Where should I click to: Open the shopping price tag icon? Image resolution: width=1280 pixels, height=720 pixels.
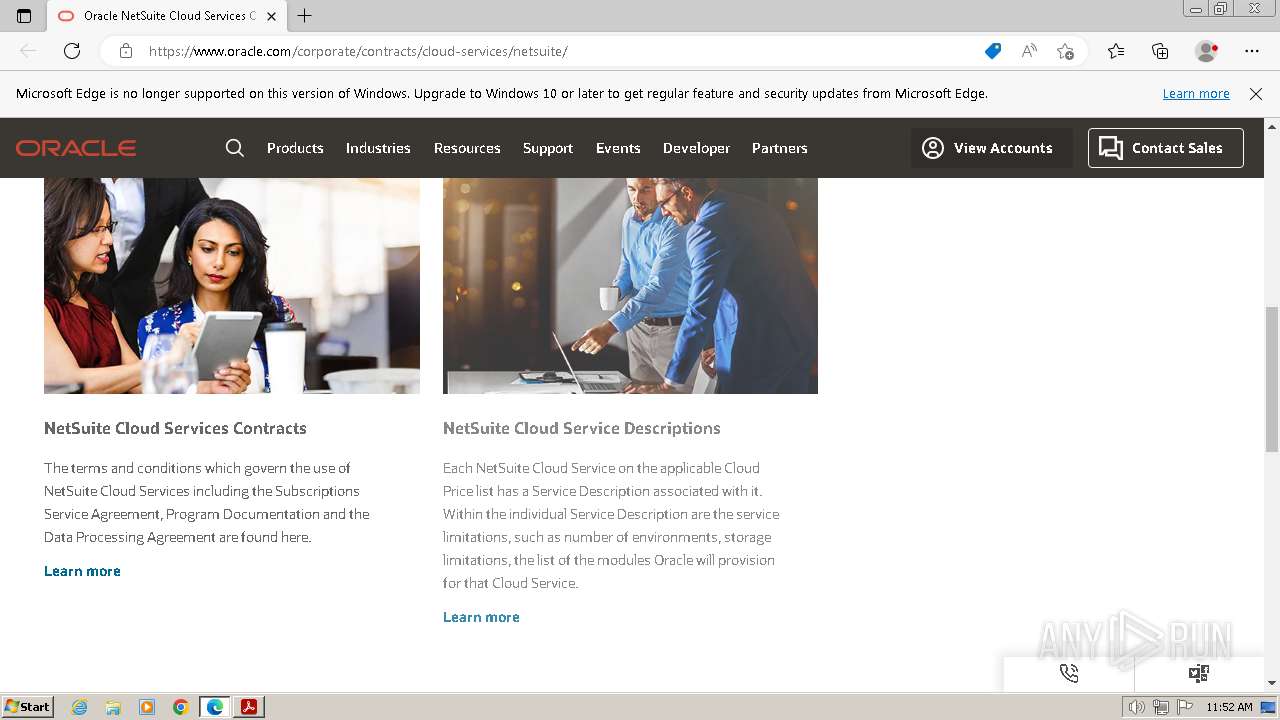[993, 51]
